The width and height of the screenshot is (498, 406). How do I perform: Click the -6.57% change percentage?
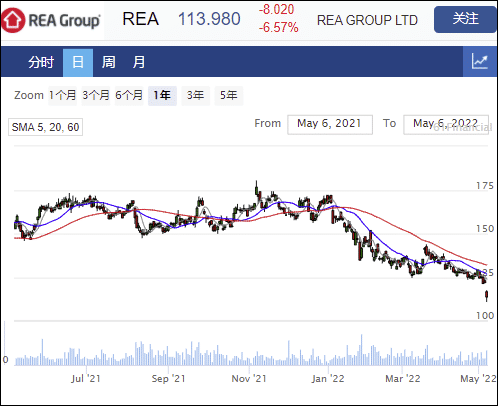click(278, 28)
